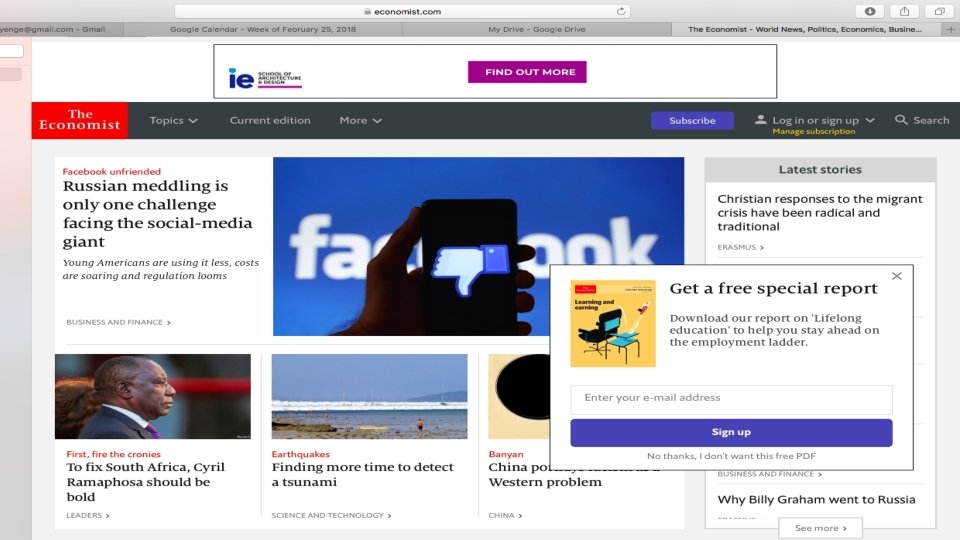Click the user profile icon beside Log in
Screen dimensions: 960x540
[x=760, y=120]
